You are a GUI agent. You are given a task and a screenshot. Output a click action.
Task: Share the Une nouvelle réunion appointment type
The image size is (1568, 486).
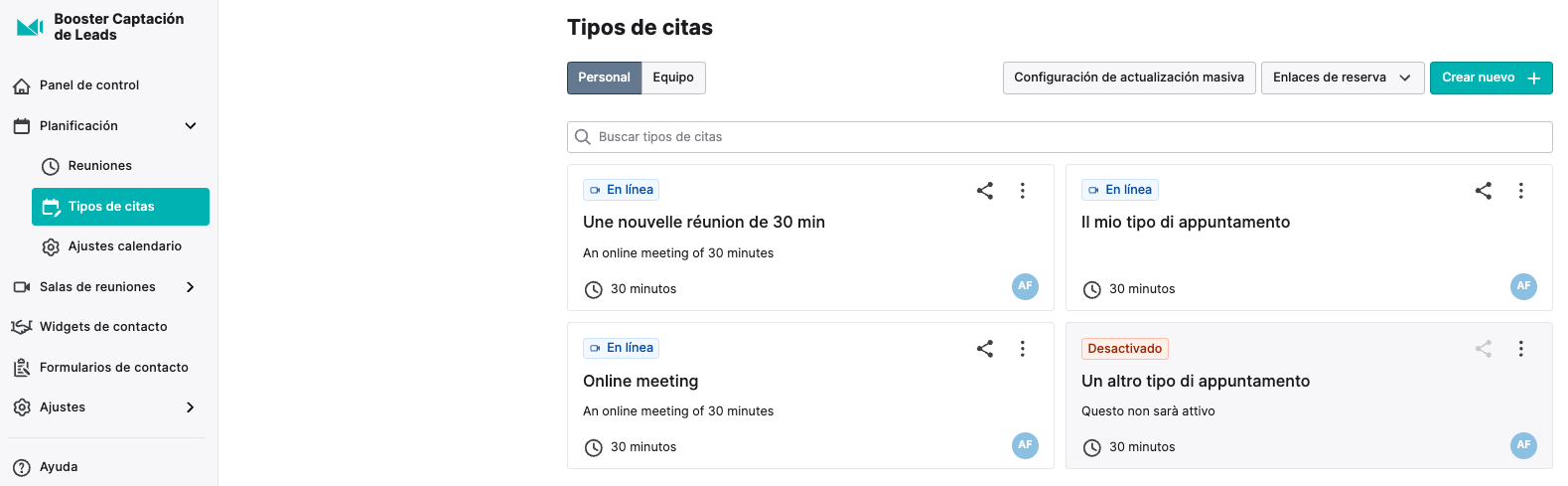click(985, 191)
